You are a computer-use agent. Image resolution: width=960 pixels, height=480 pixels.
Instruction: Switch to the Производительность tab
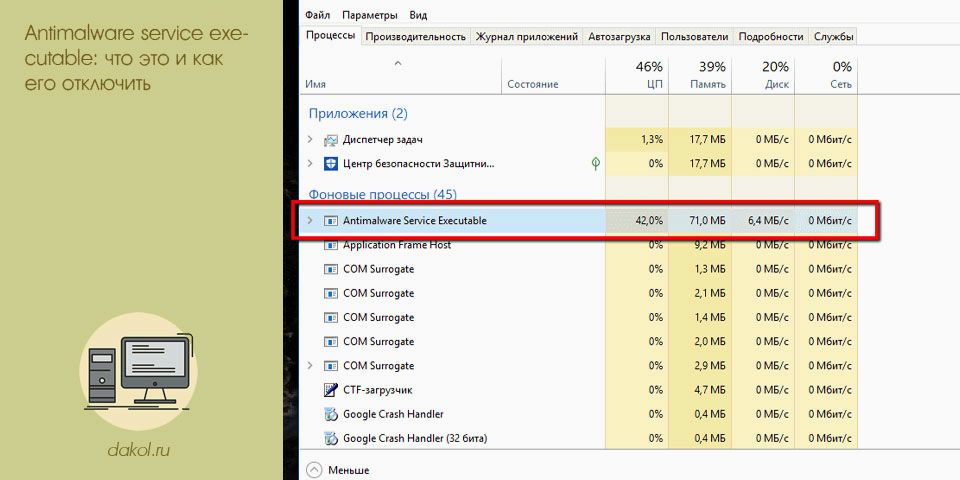pos(416,37)
